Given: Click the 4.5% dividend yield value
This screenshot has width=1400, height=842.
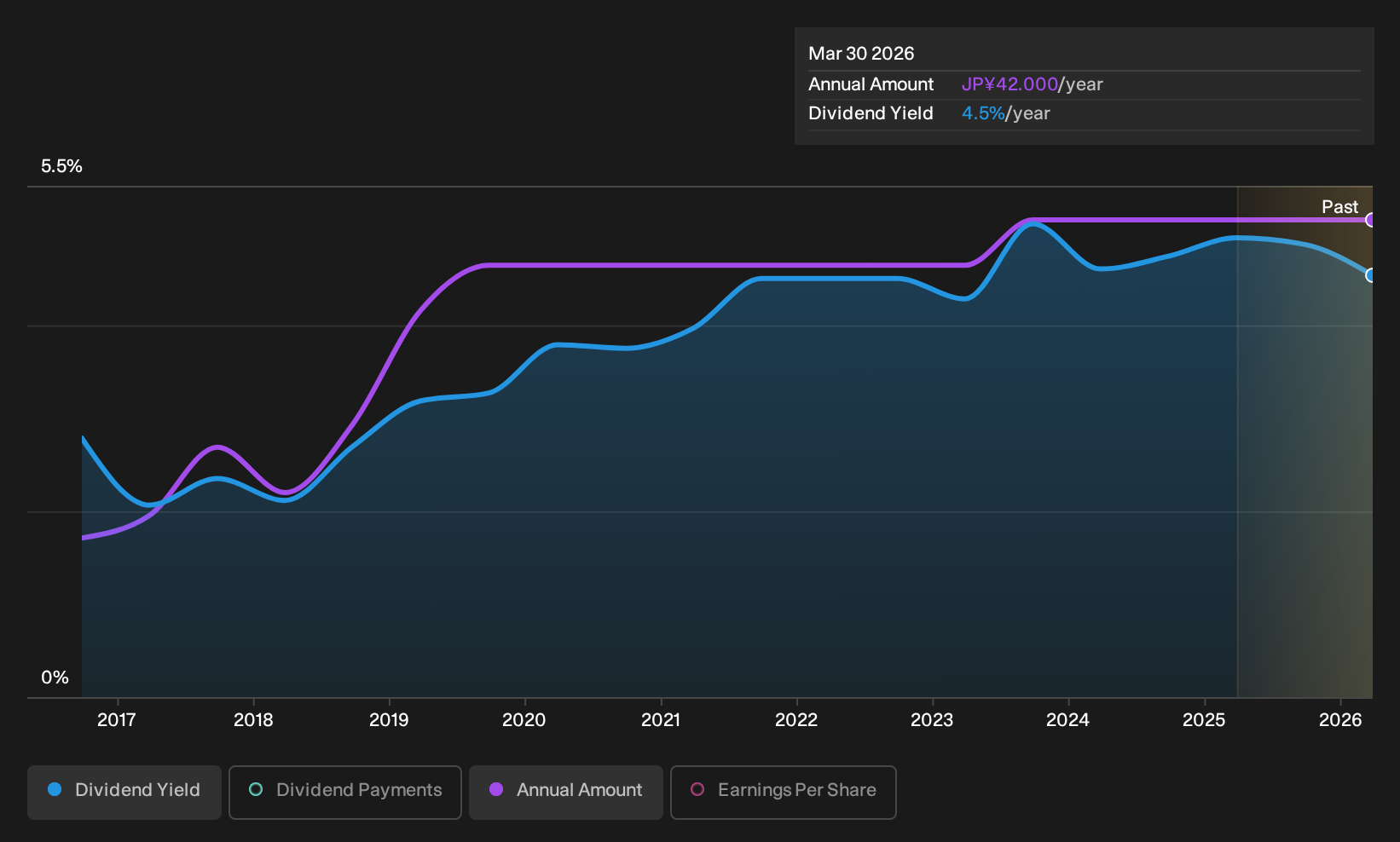Looking at the screenshot, I should pos(983,113).
